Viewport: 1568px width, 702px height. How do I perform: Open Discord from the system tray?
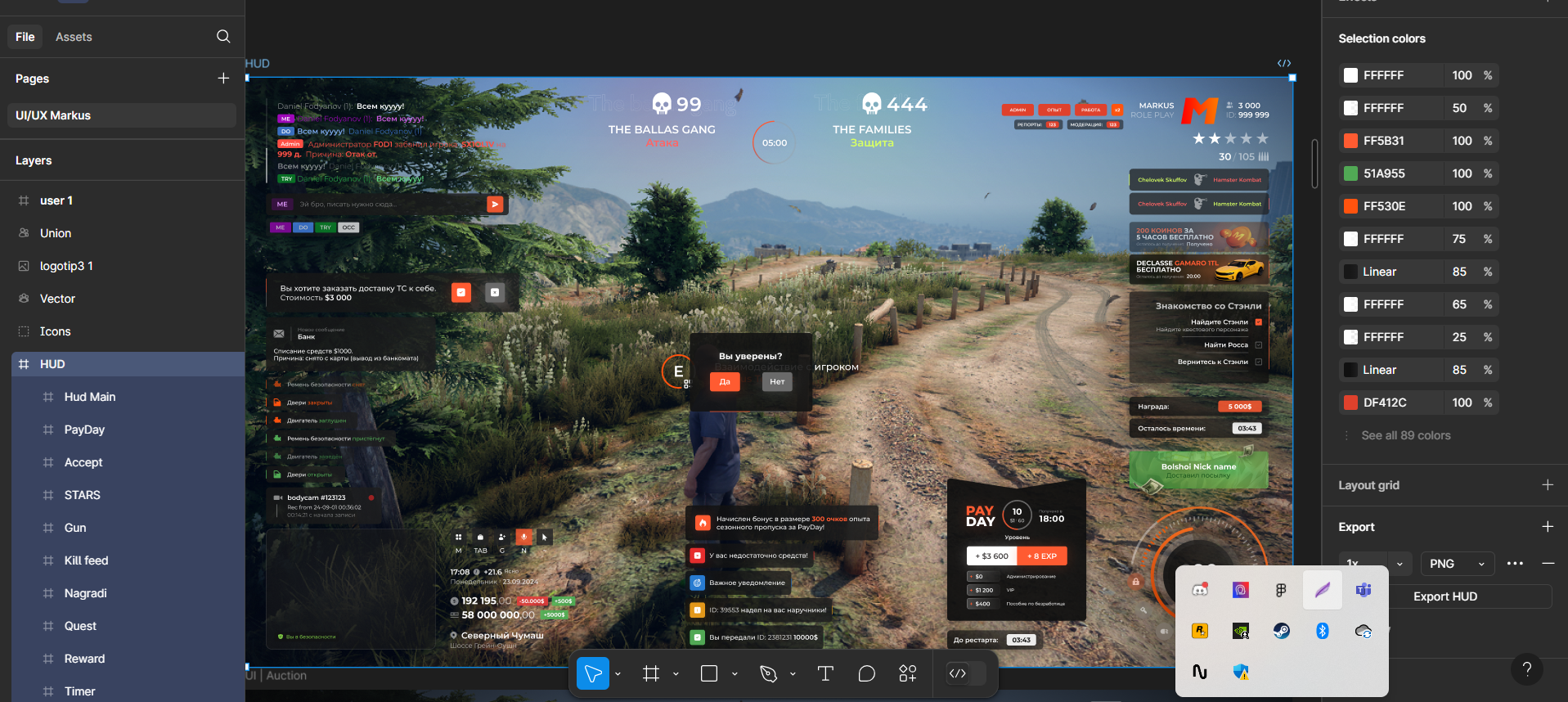(x=1200, y=590)
